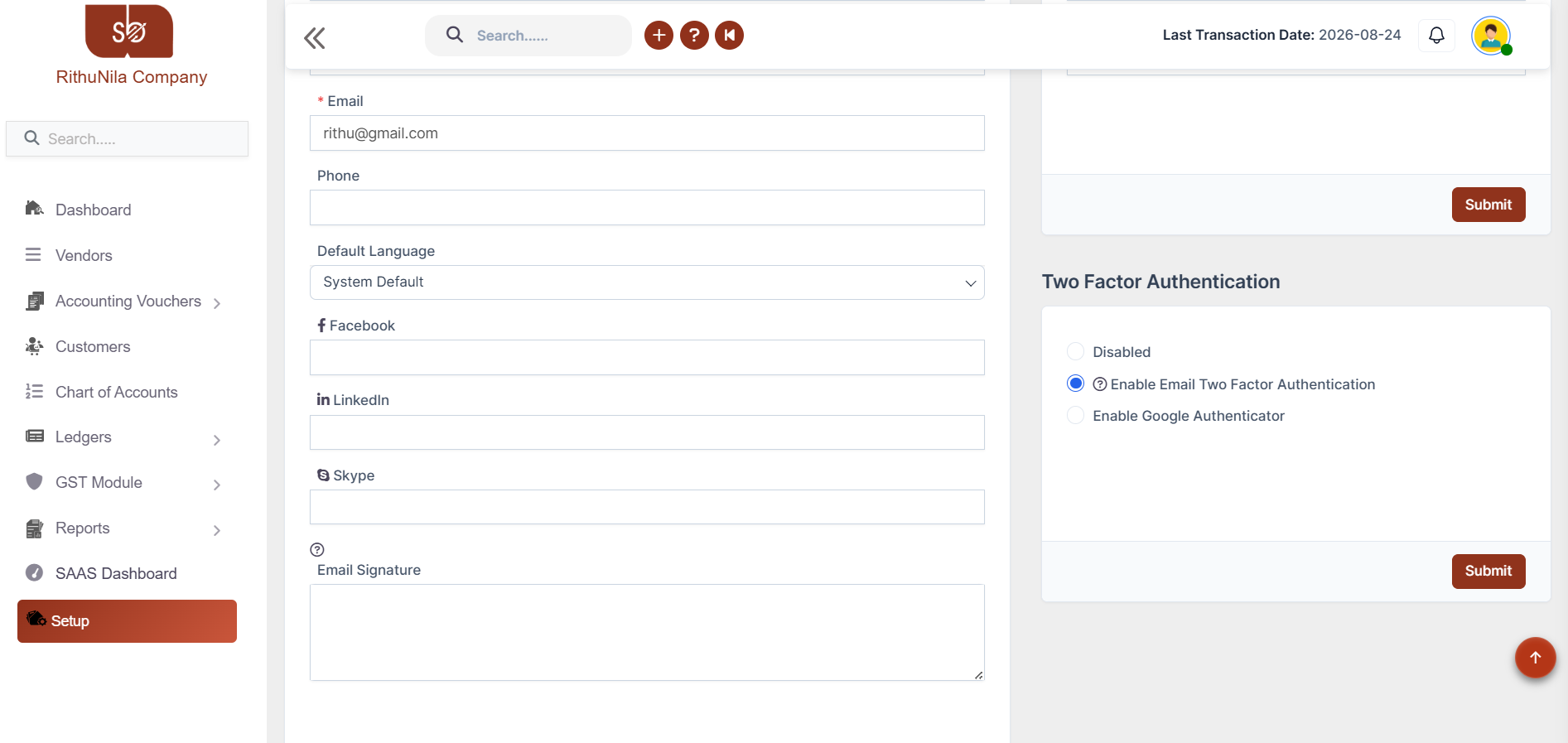Click the scroll-to-top arrow button
The height and width of the screenshot is (743, 1568).
point(1535,658)
